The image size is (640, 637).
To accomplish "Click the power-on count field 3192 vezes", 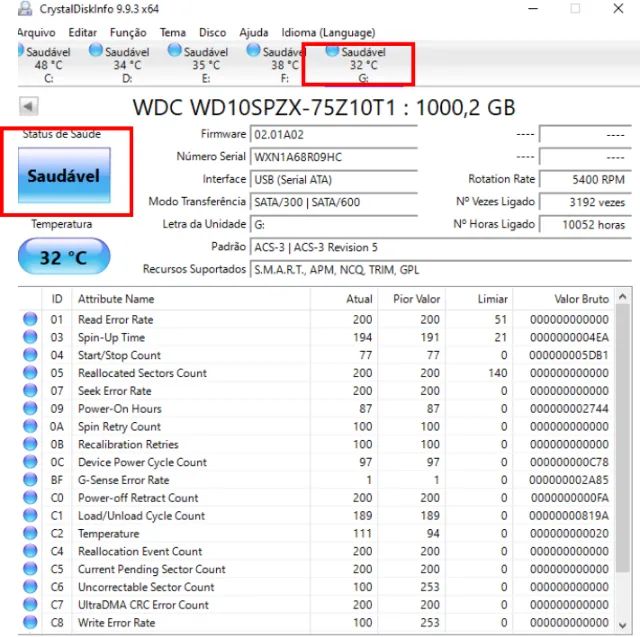I will 585,202.
